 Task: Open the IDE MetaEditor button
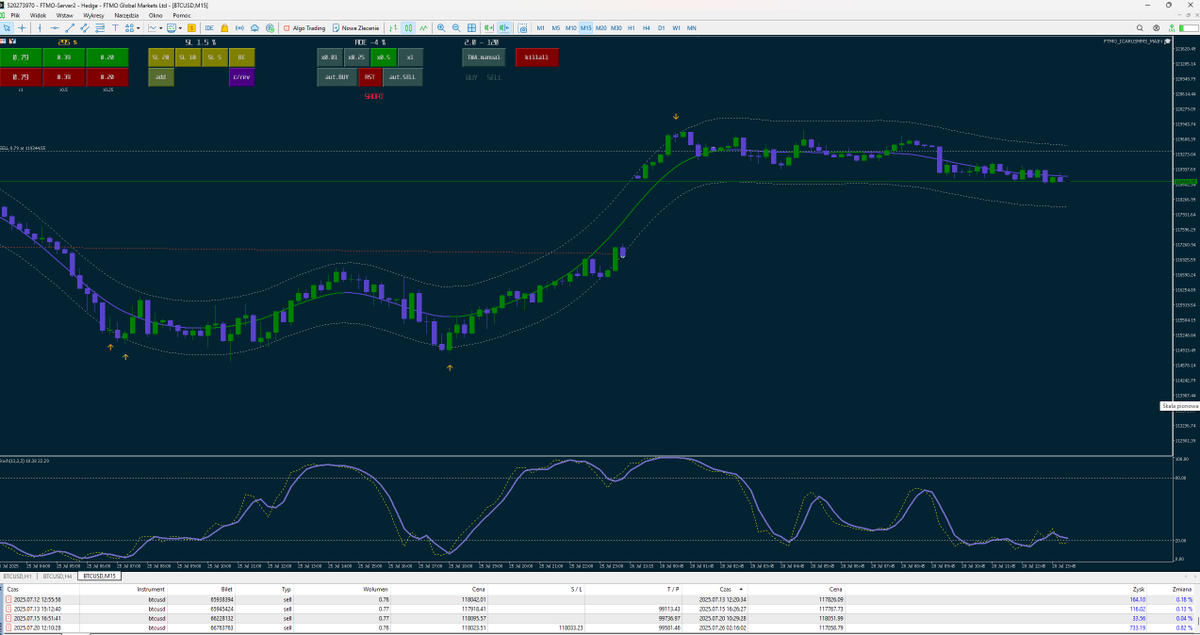coord(209,28)
